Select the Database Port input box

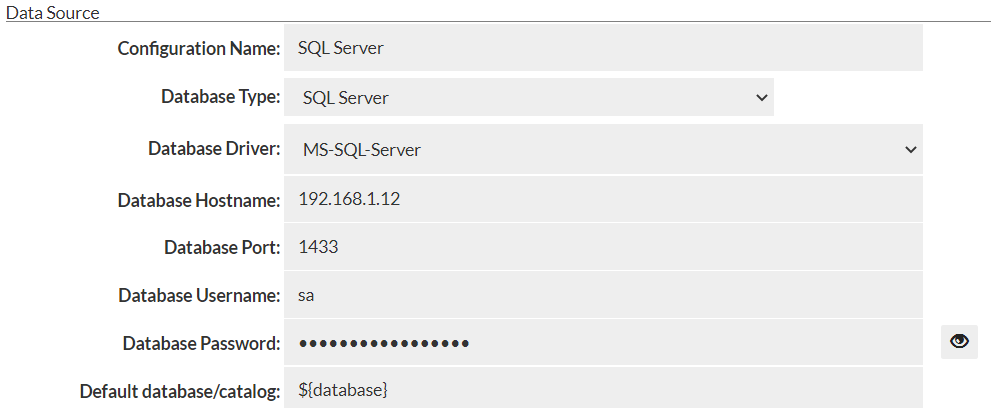point(602,247)
